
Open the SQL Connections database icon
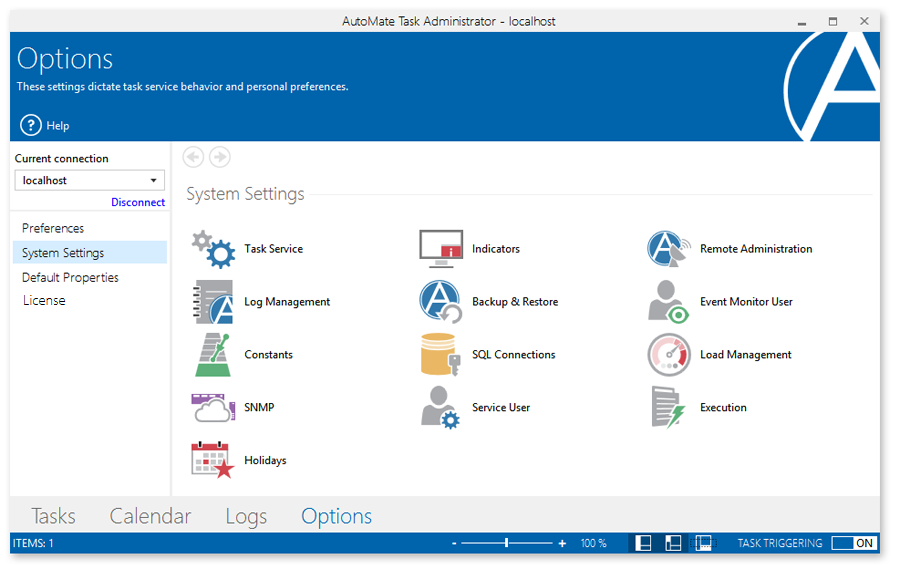[441, 355]
